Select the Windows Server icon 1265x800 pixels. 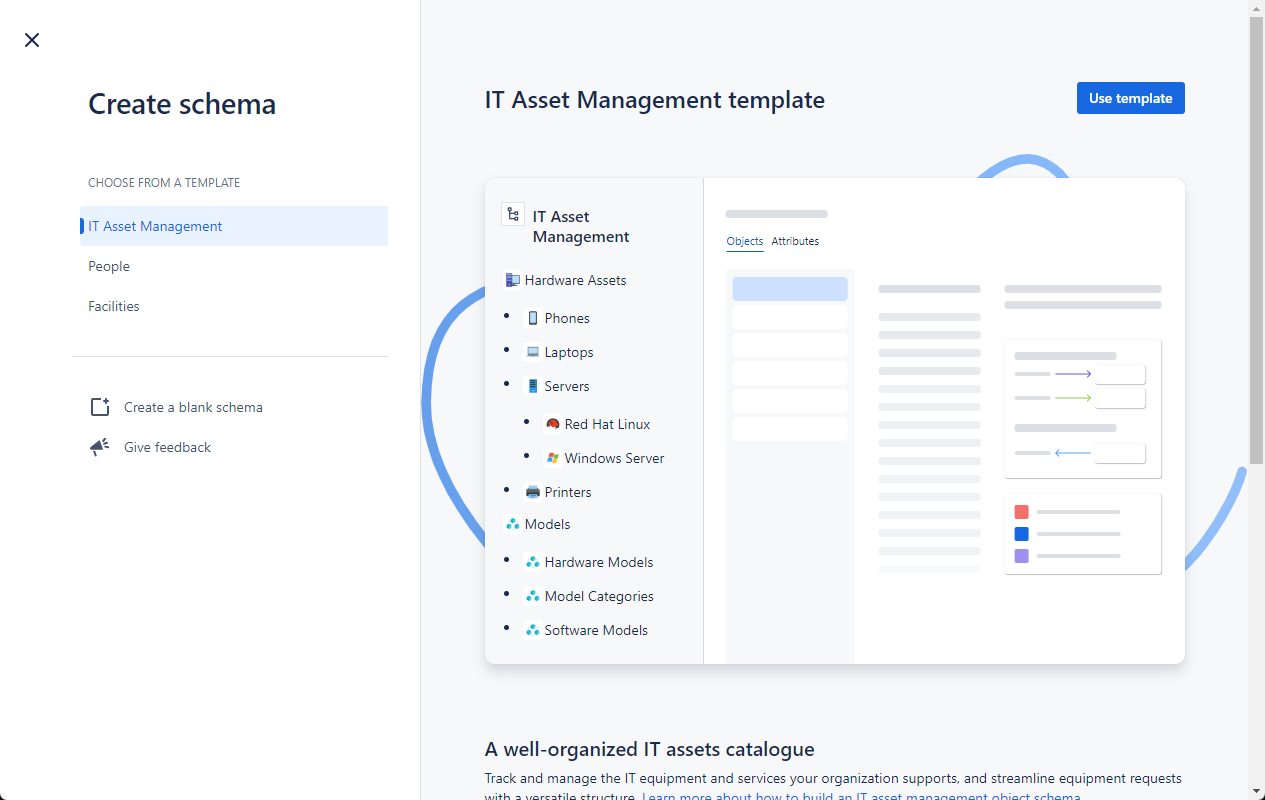click(x=552, y=457)
